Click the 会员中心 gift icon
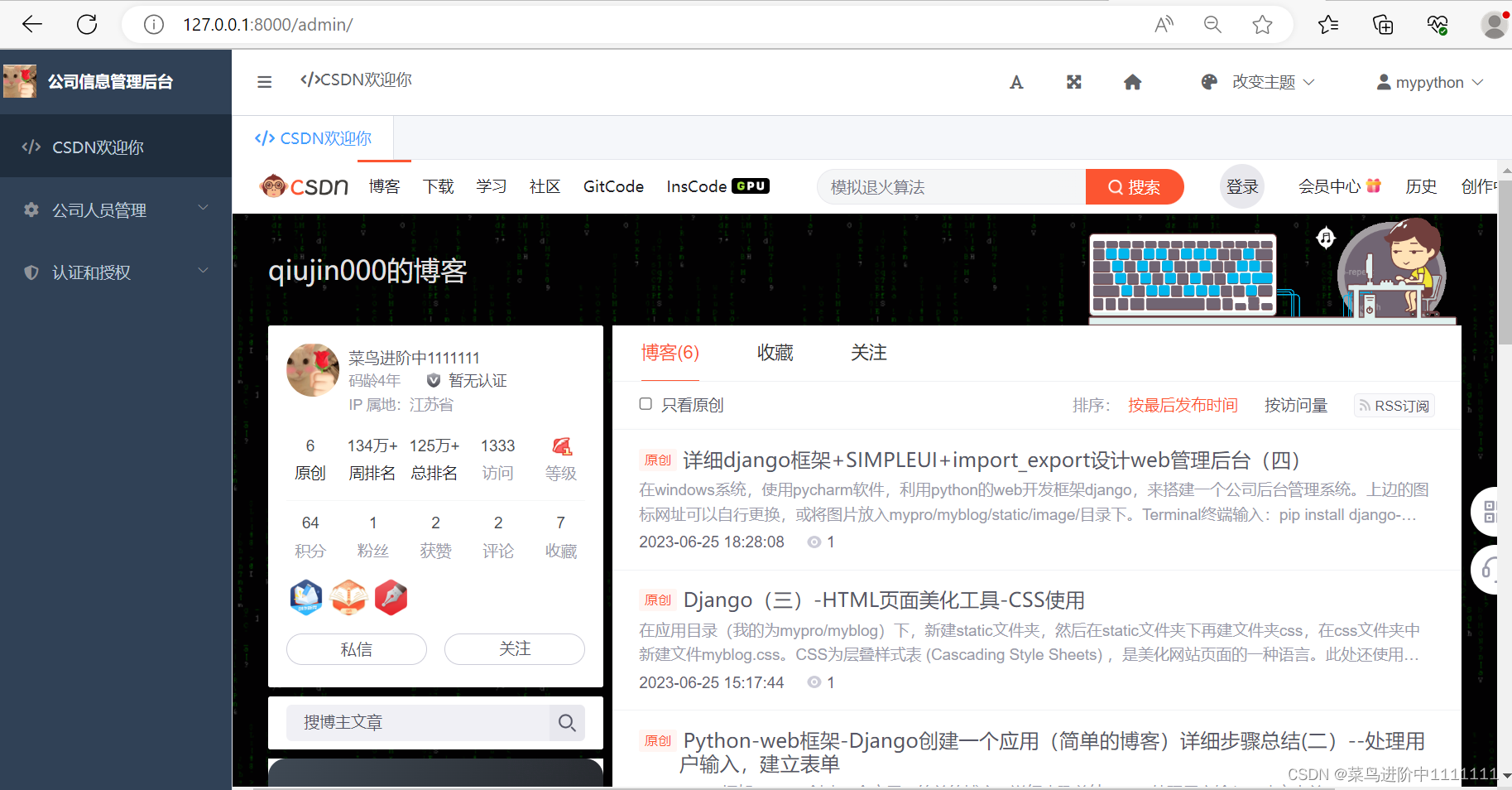1512x790 pixels. click(1374, 185)
